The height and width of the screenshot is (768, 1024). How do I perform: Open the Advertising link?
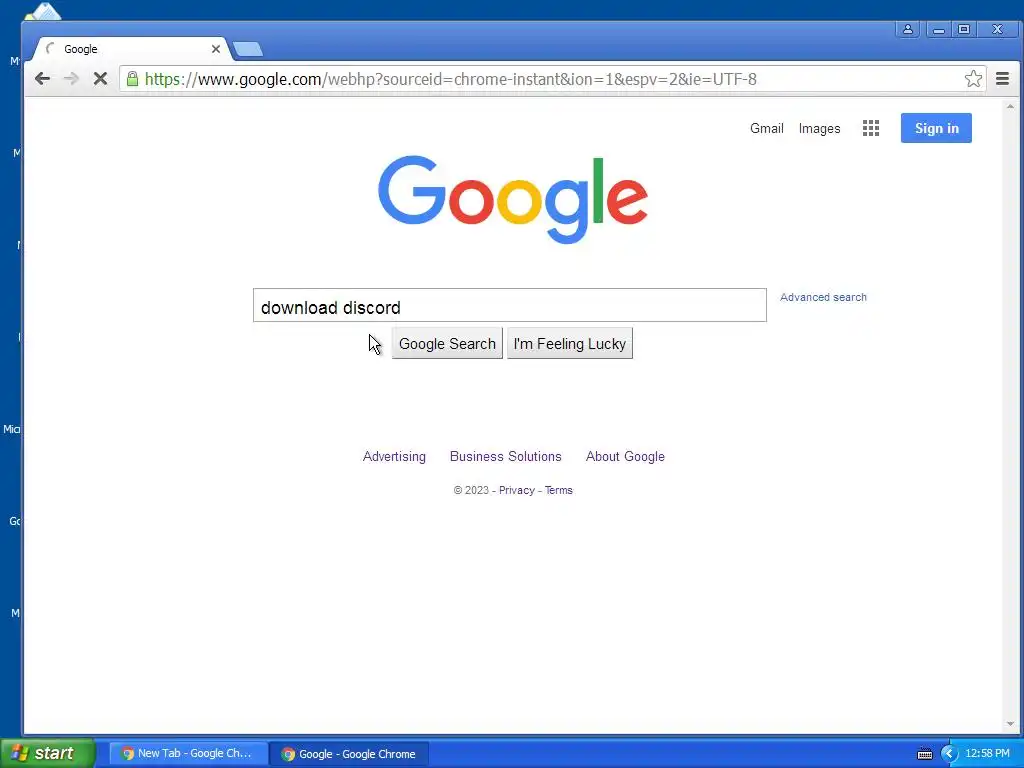pyautogui.click(x=394, y=456)
